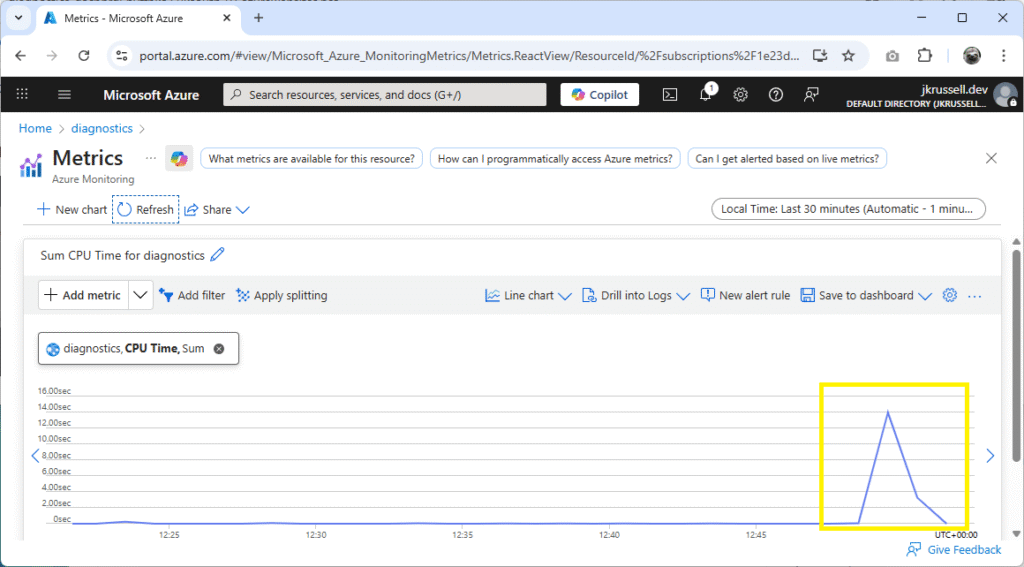
Task: Expand the Add metric dropdown arrow
Action: click(x=140, y=295)
